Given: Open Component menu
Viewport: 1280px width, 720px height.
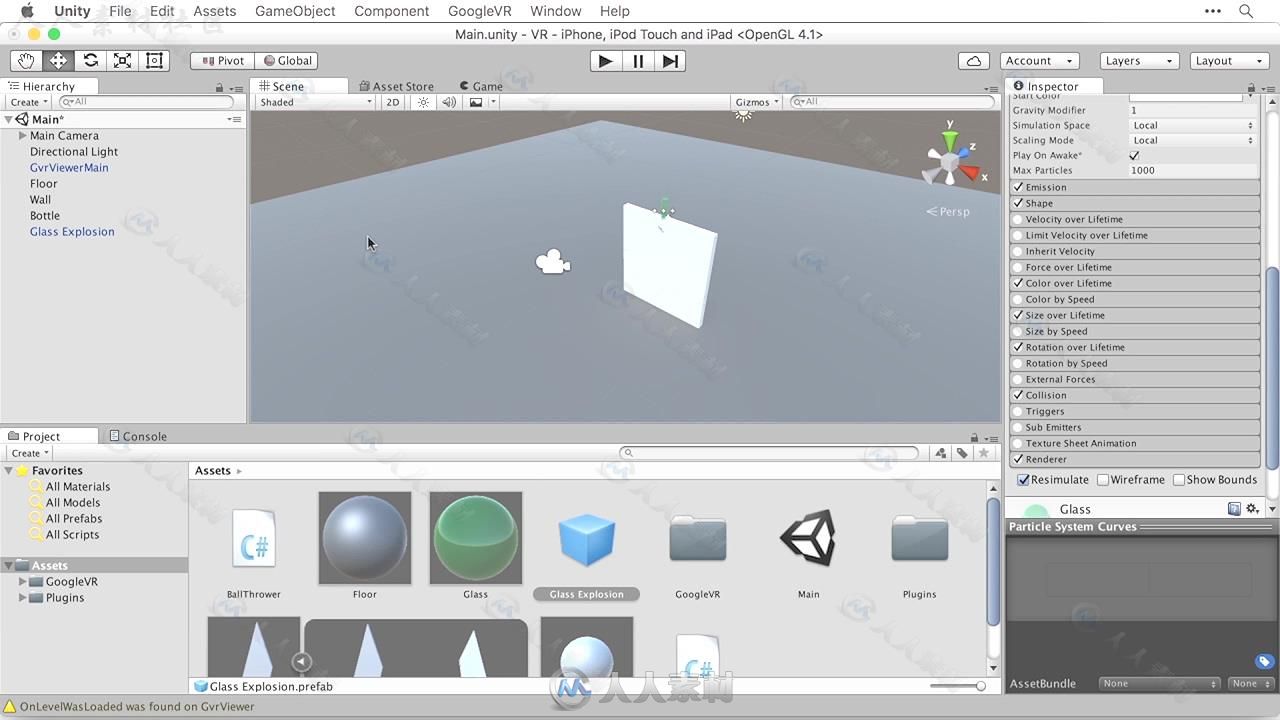Looking at the screenshot, I should (392, 11).
